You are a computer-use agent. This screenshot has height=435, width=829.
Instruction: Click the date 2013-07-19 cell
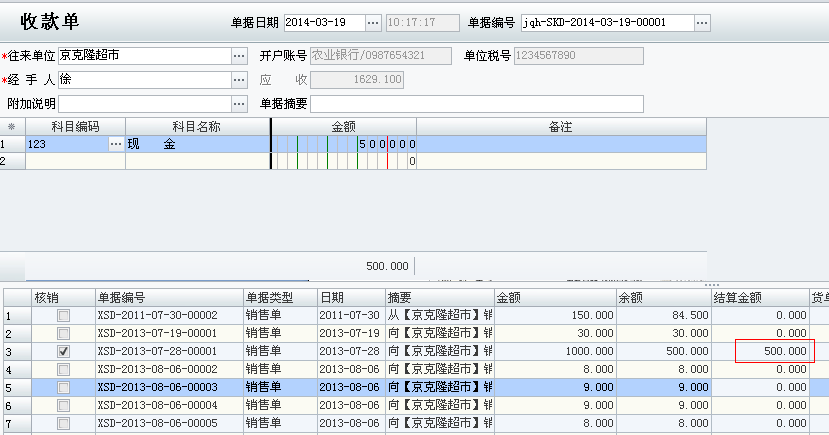click(352, 334)
